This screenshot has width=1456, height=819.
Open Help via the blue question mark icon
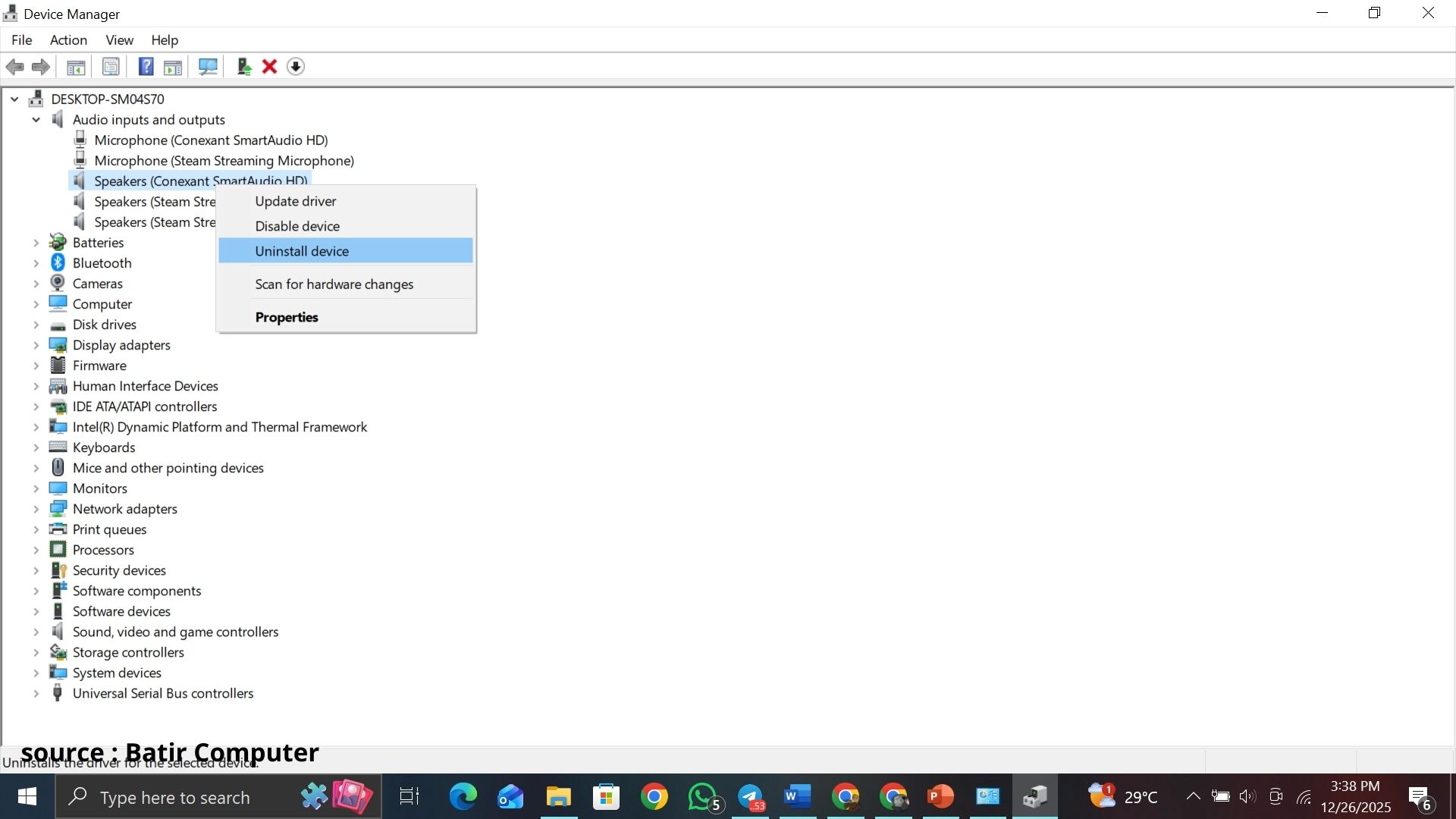click(146, 67)
